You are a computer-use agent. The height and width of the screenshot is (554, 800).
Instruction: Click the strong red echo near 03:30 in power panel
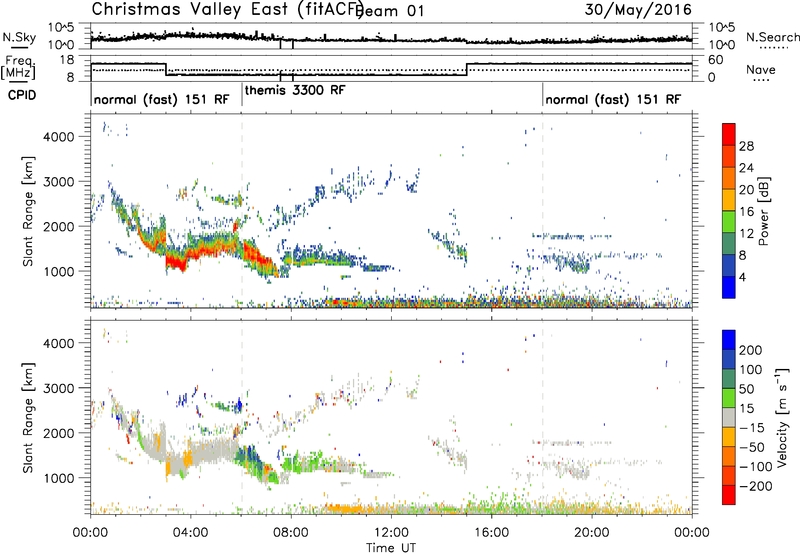(175, 262)
